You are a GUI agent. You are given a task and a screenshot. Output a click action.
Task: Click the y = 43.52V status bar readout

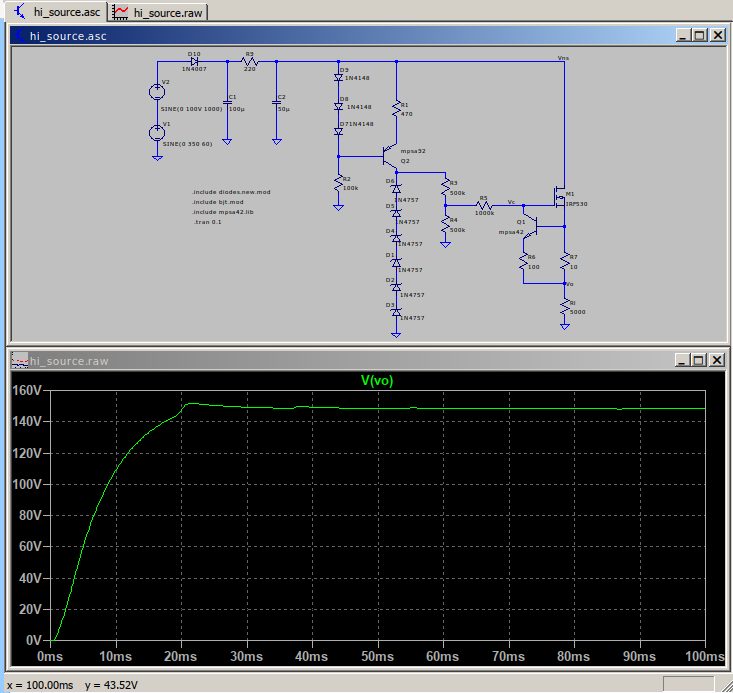[x=111, y=685]
